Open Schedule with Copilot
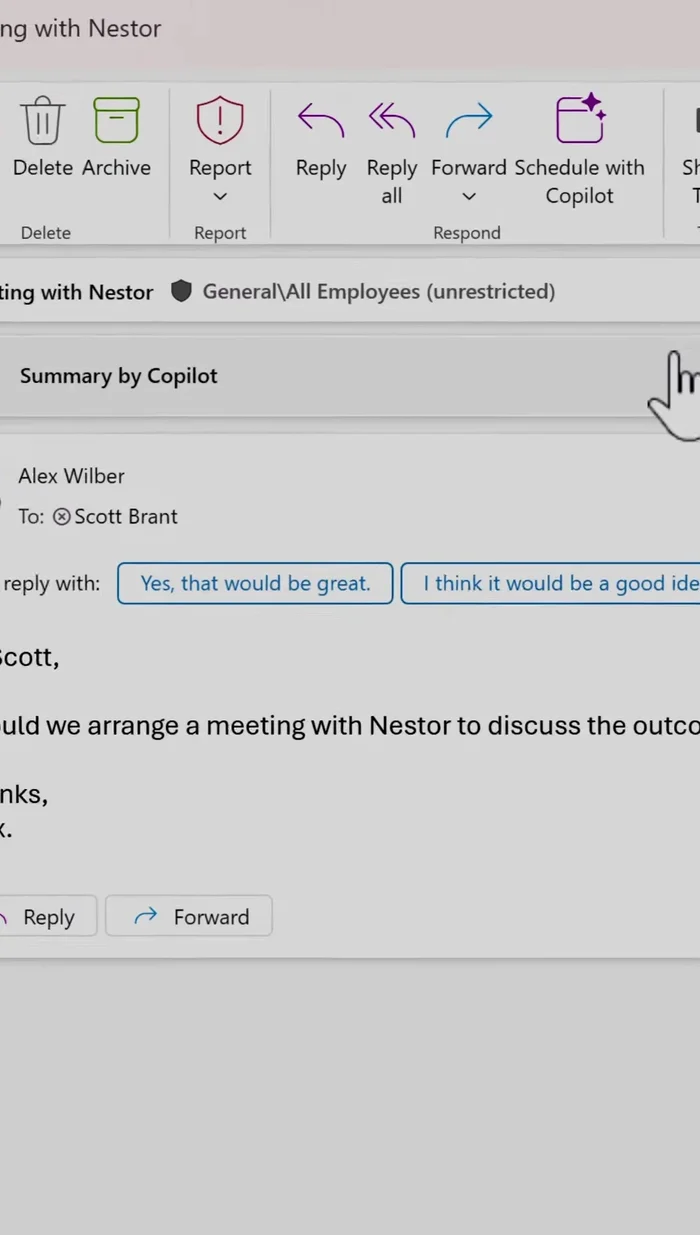The width and height of the screenshot is (700, 1235). click(x=580, y=121)
